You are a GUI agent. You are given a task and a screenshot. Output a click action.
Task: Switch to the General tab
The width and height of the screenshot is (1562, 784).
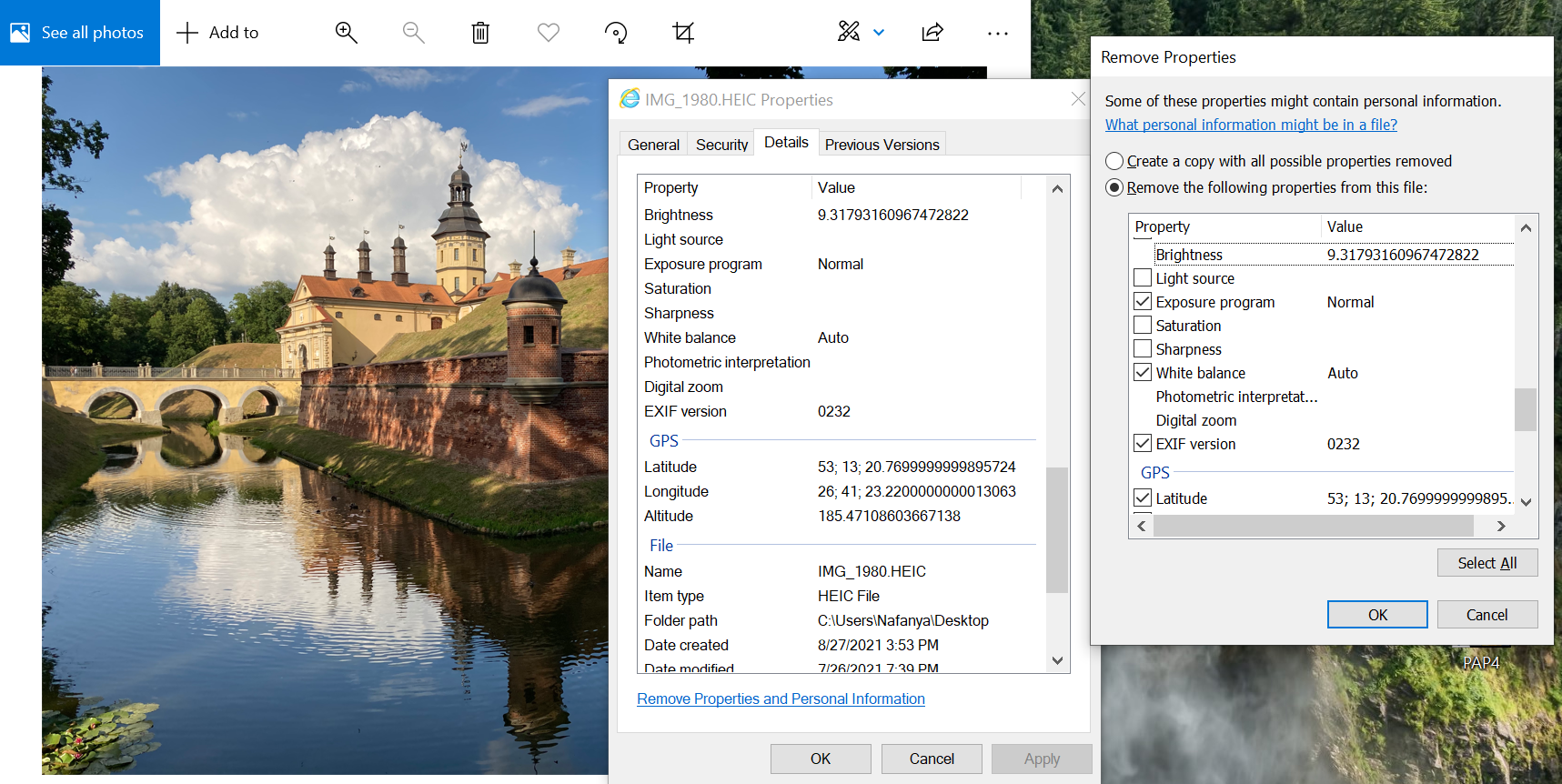point(653,145)
